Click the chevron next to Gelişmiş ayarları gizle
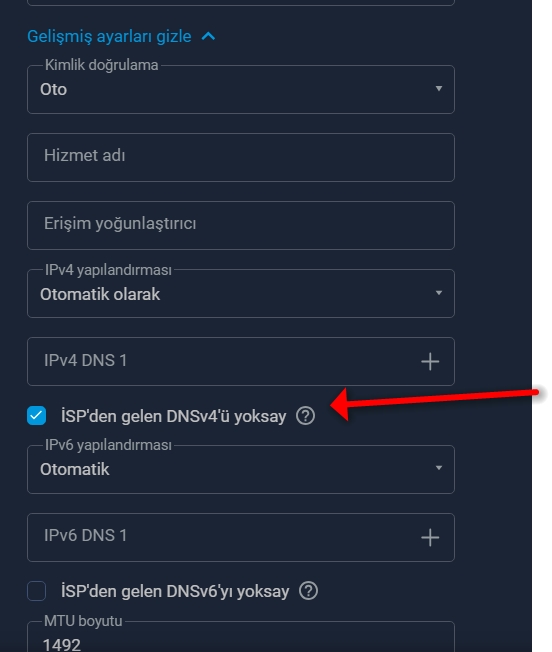Image resolution: width=552 pixels, height=652 pixels. pyautogui.click(x=208, y=37)
